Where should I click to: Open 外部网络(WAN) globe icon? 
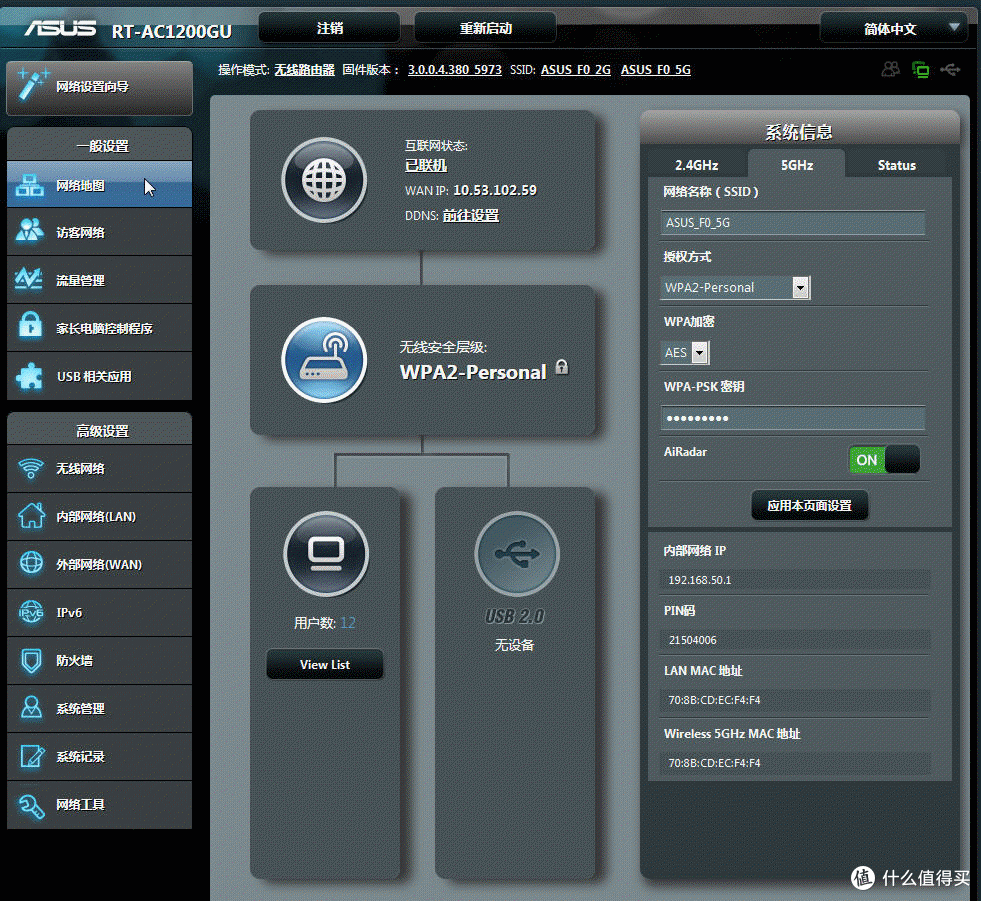[x=31, y=563]
